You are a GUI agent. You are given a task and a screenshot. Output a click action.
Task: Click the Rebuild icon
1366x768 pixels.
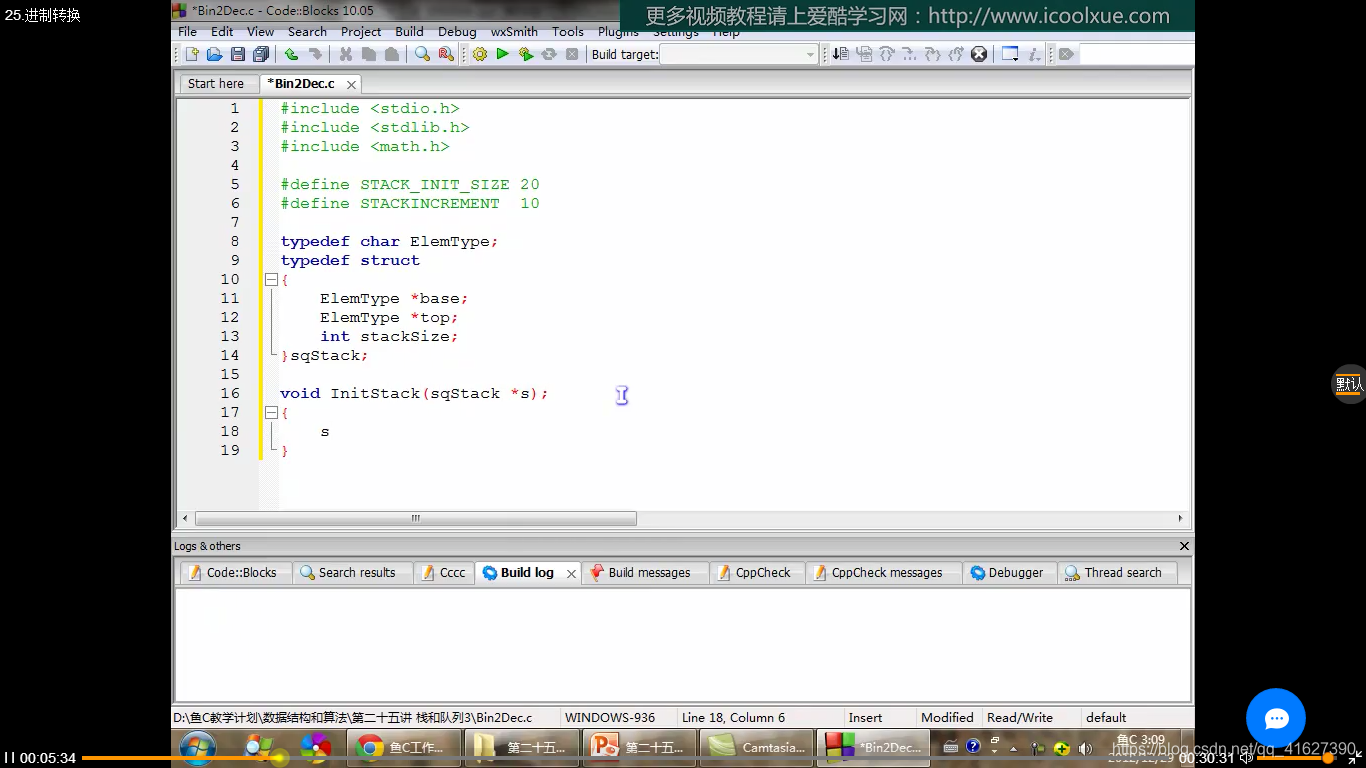click(549, 54)
